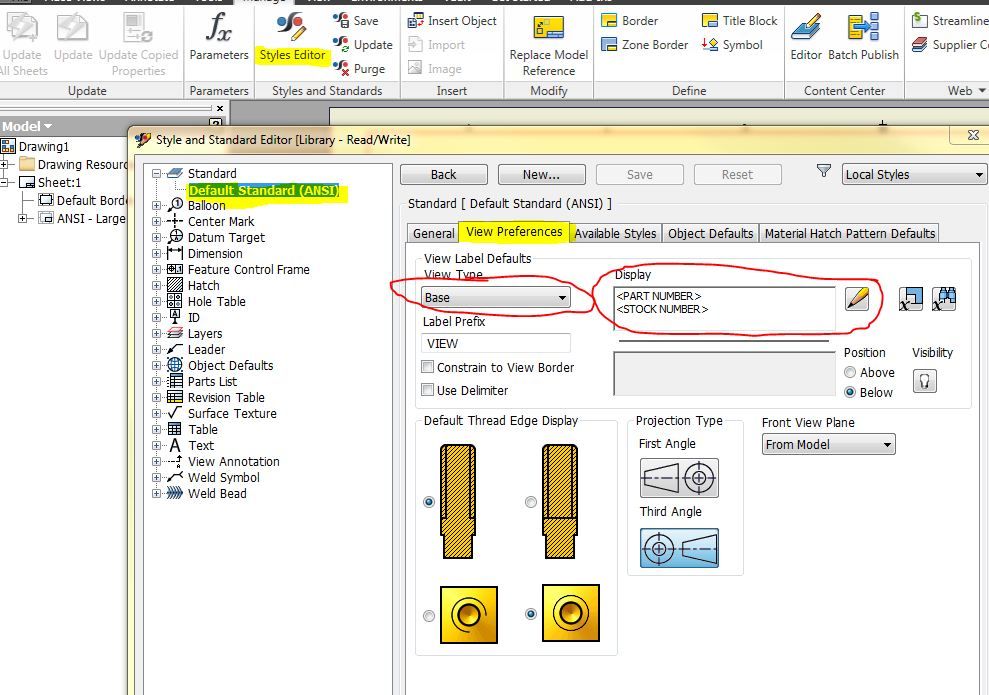Image resolution: width=989 pixels, height=695 pixels.
Task: Click the filter funnel icon
Action: click(x=823, y=171)
